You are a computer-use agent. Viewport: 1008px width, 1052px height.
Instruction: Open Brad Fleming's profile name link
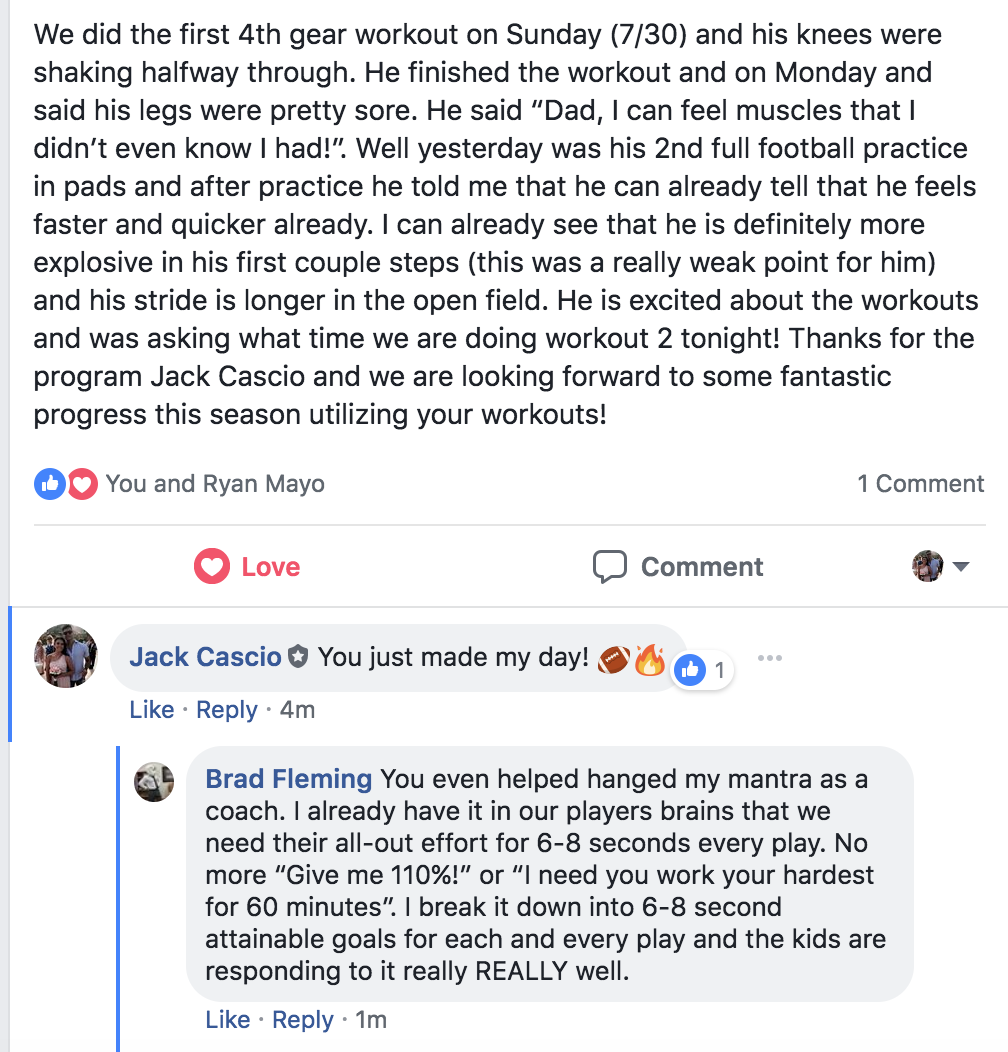click(x=288, y=779)
